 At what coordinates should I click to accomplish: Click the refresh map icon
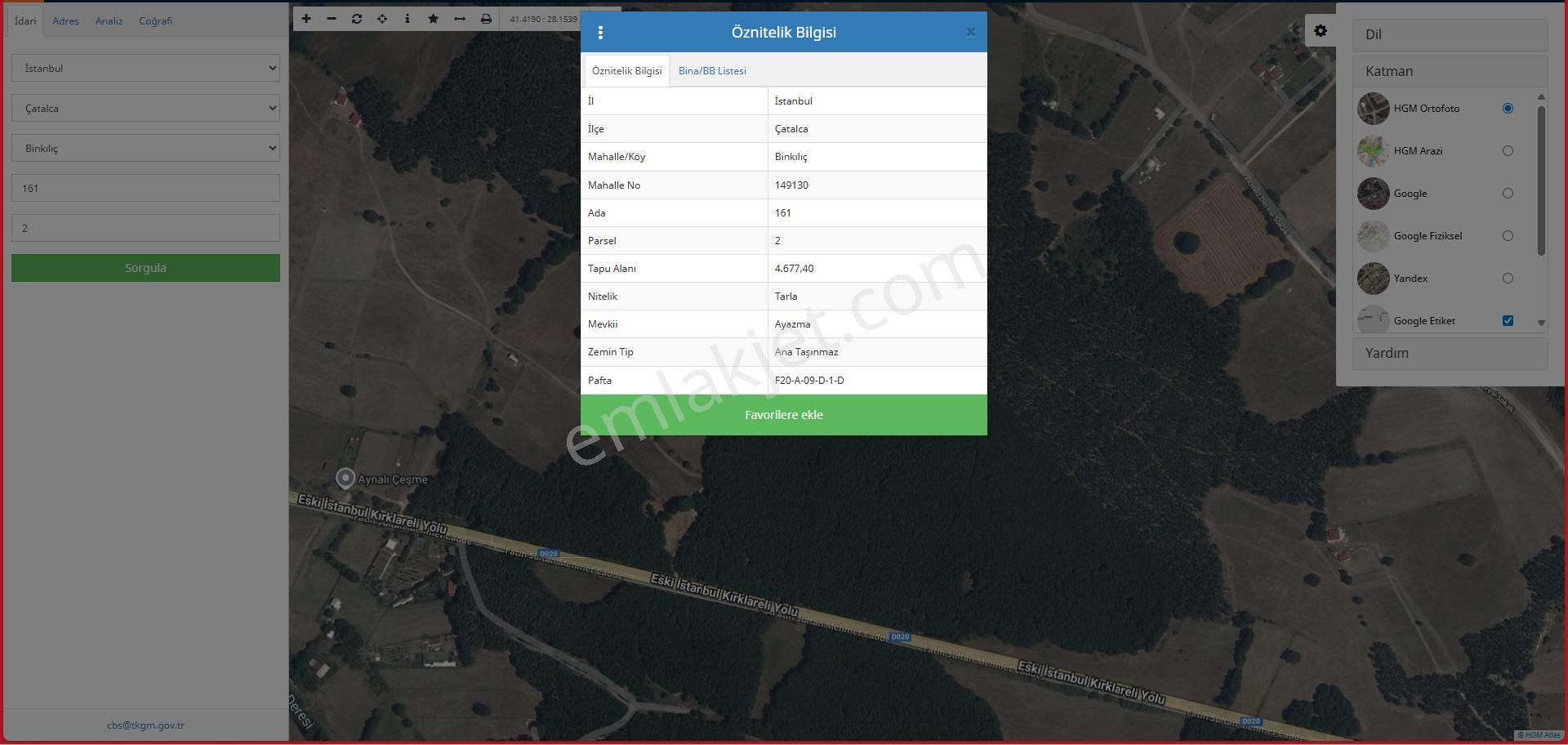pos(357,19)
